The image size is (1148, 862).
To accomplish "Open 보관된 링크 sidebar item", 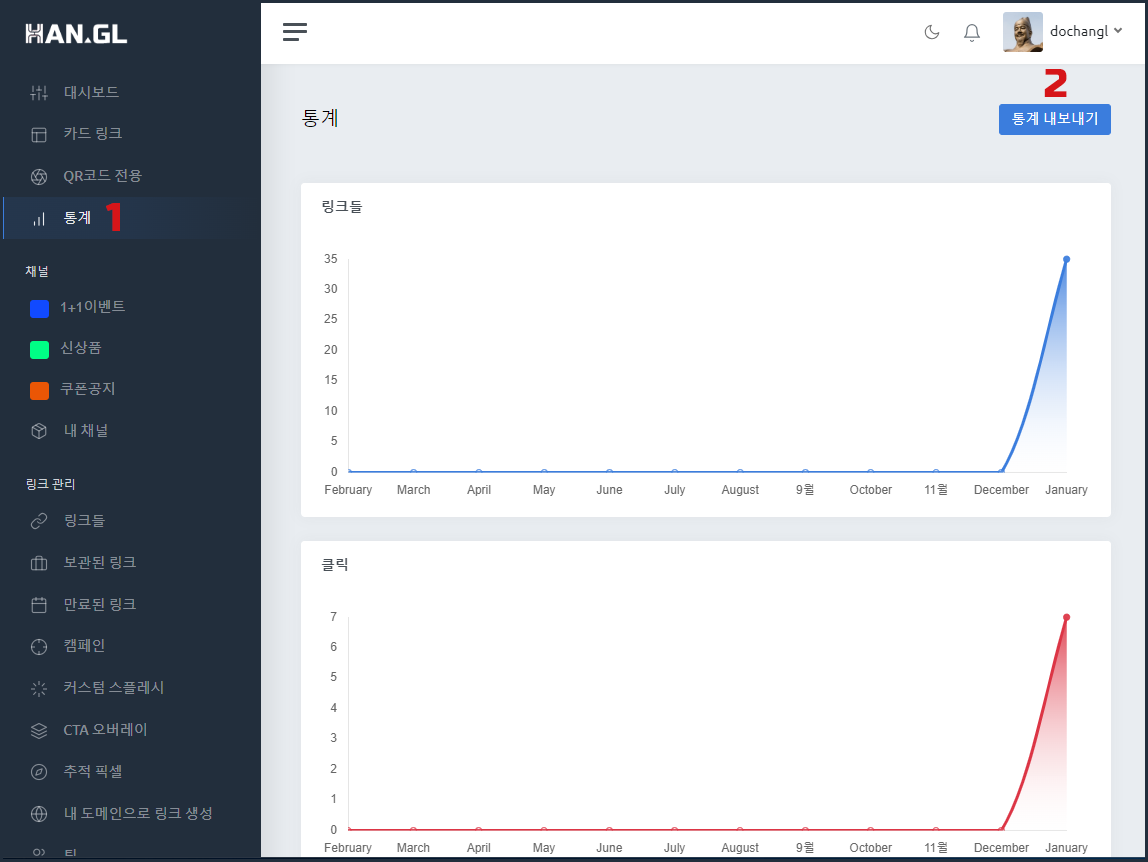I will 100,562.
